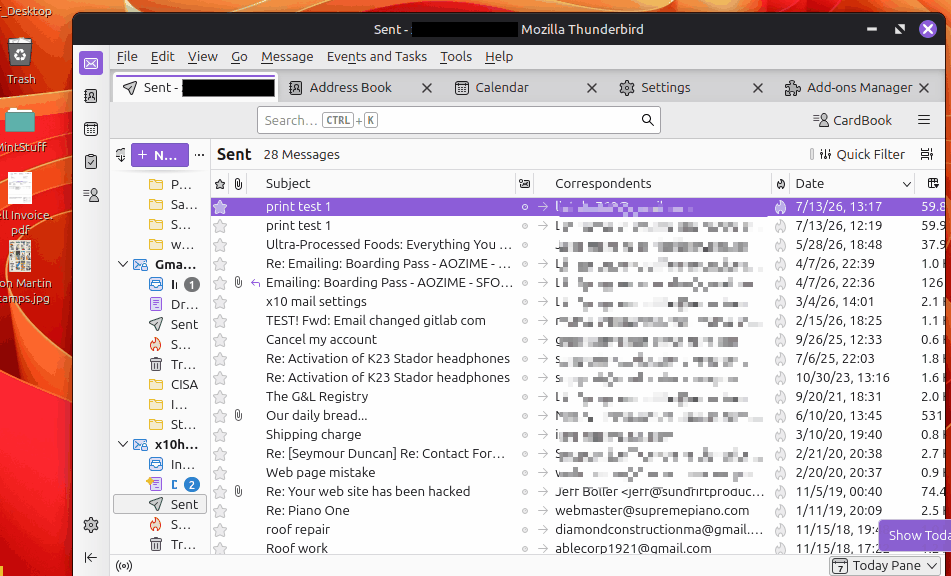Collapse the Gmail account tree
Screen dimensions: 951x576
pos(123,264)
